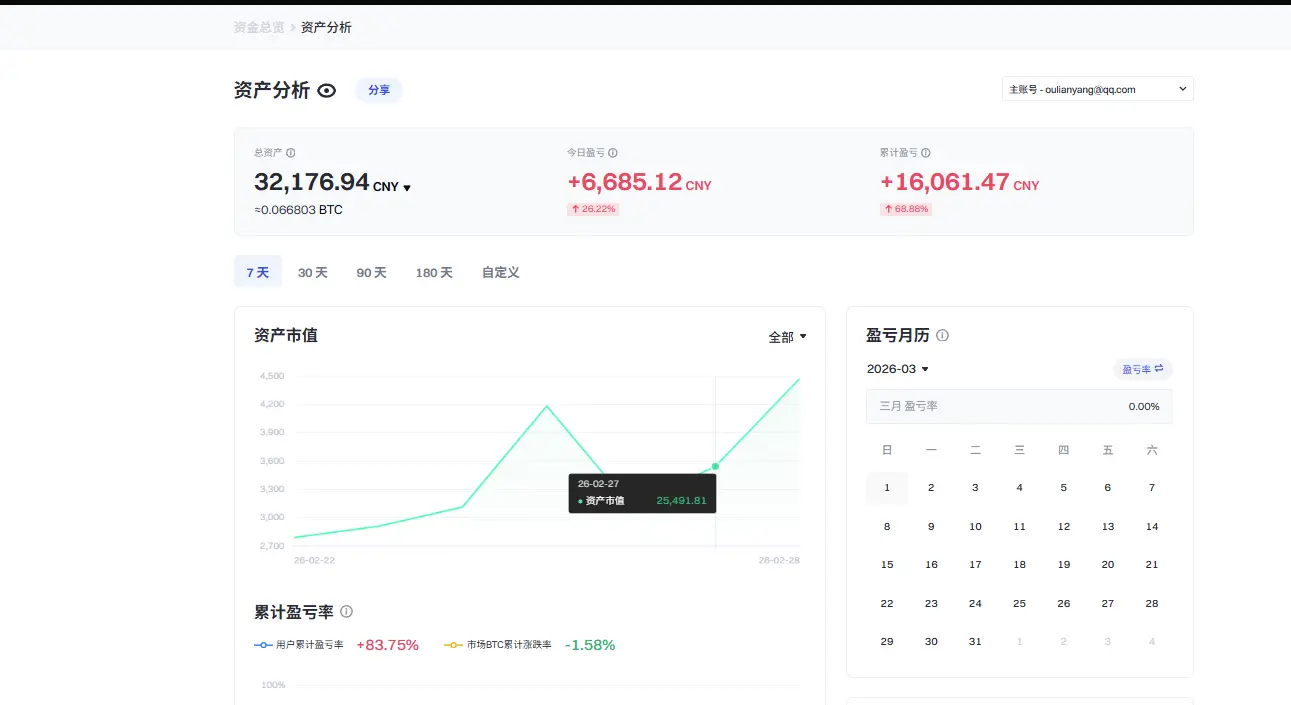Toggle 用户累计盈亏率 legend series
Screen dimensions: 1291x705
[299, 645]
